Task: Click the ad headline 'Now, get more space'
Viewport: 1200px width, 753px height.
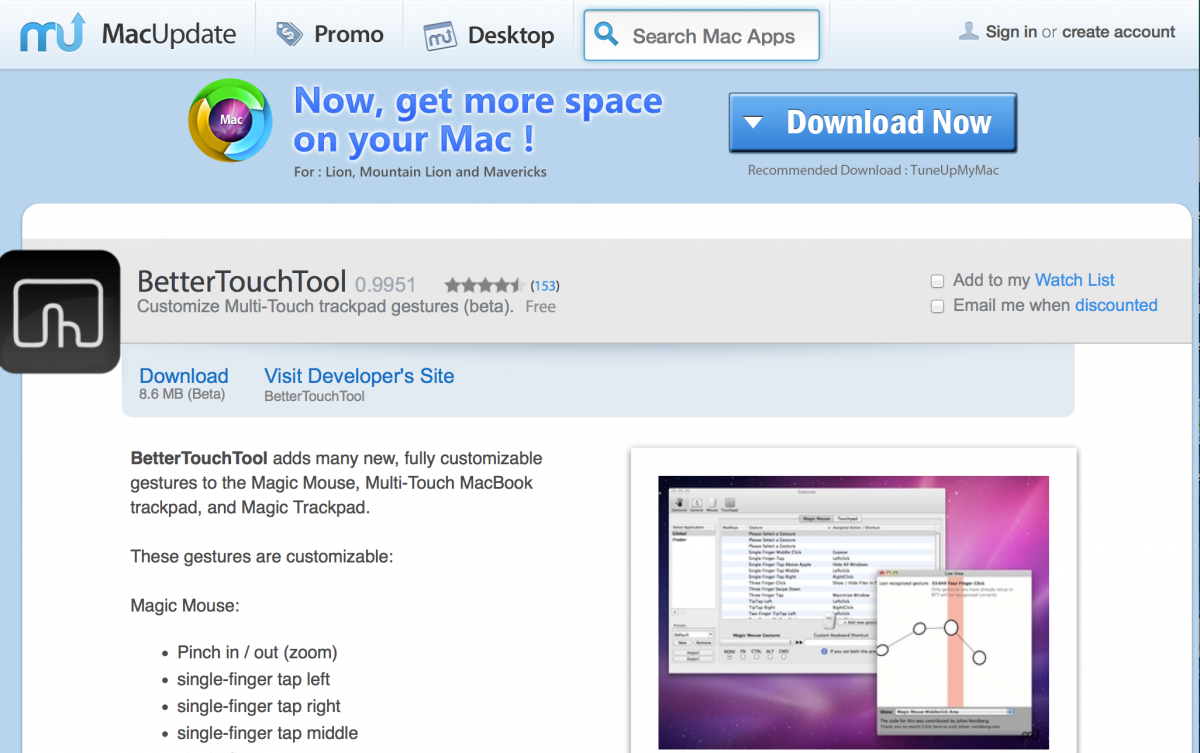Action: coord(478,101)
